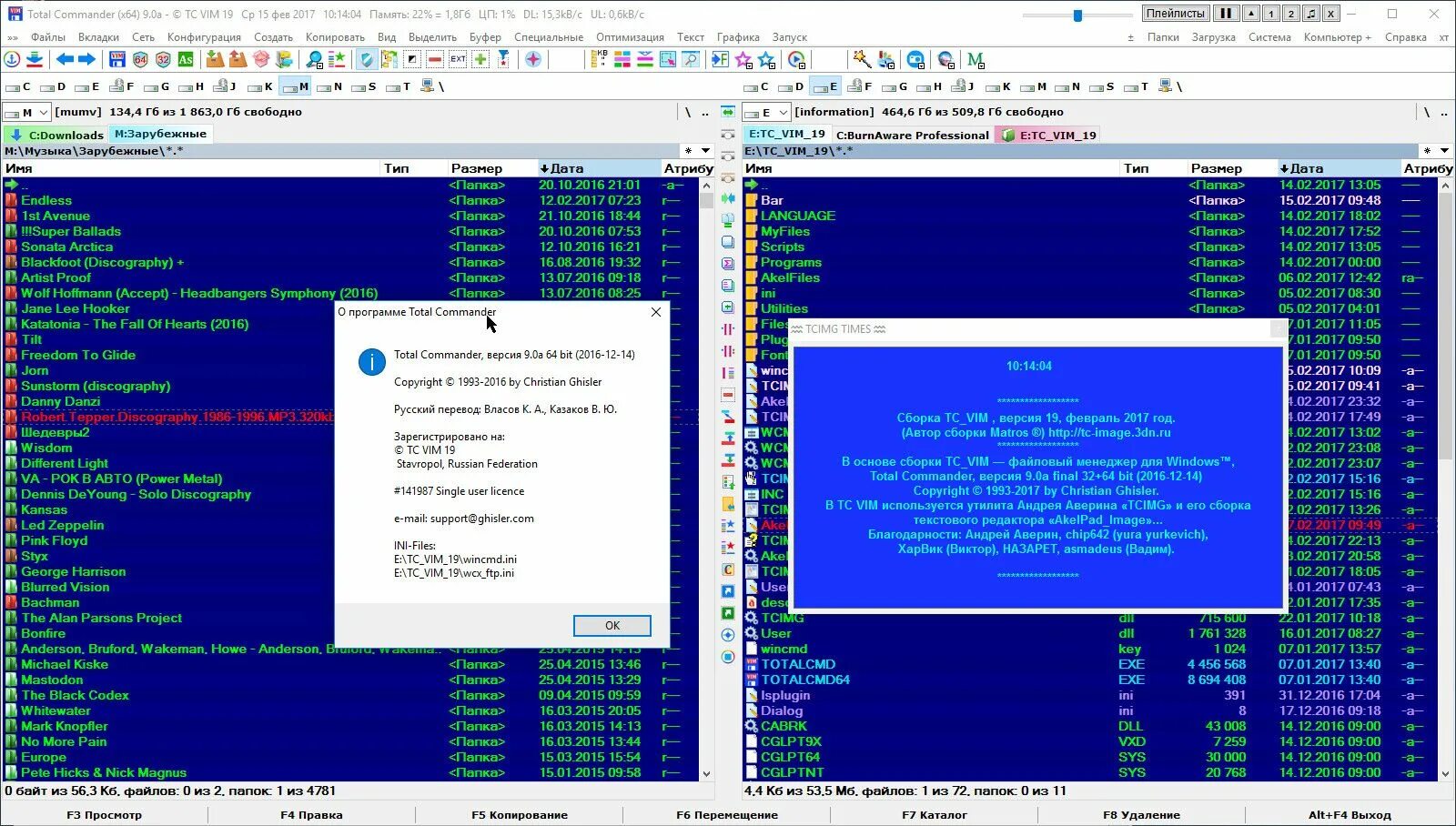Click the magic wand toolbar icon
Image resolution: width=1456 pixels, height=826 pixels.
tap(862, 59)
